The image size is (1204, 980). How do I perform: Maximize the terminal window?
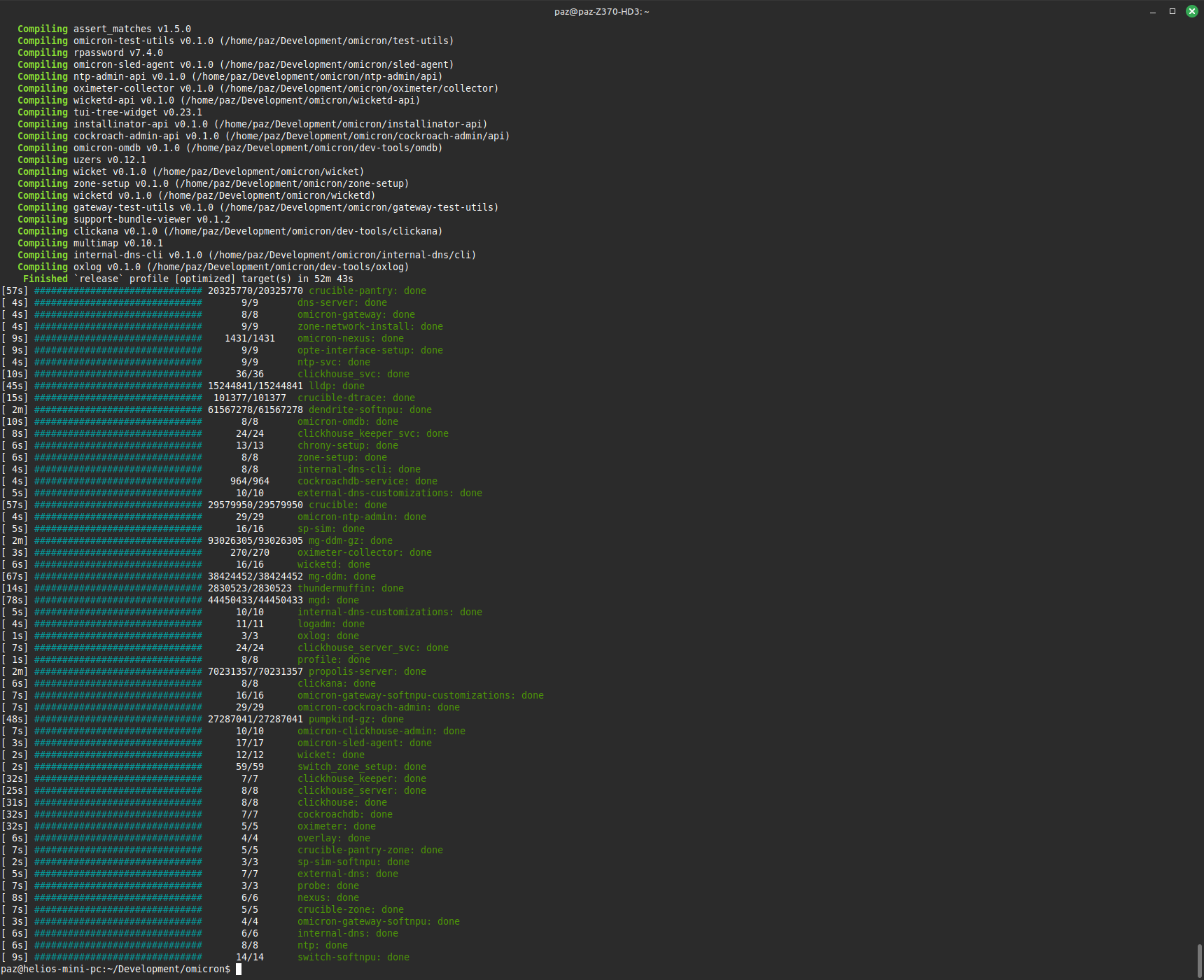pyautogui.click(x=1172, y=11)
